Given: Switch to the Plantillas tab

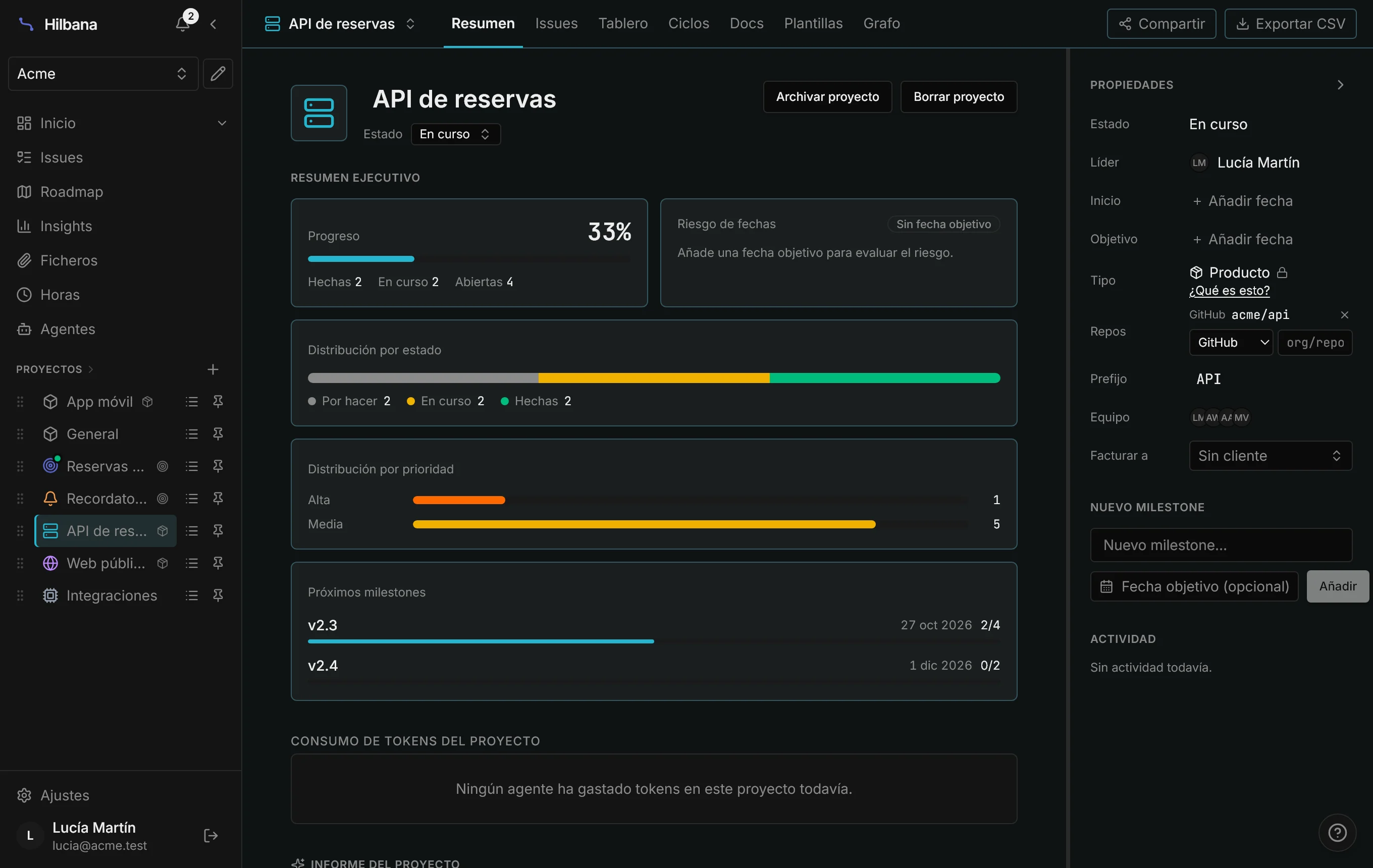Looking at the screenshot, I should click(x=813, y=24).
